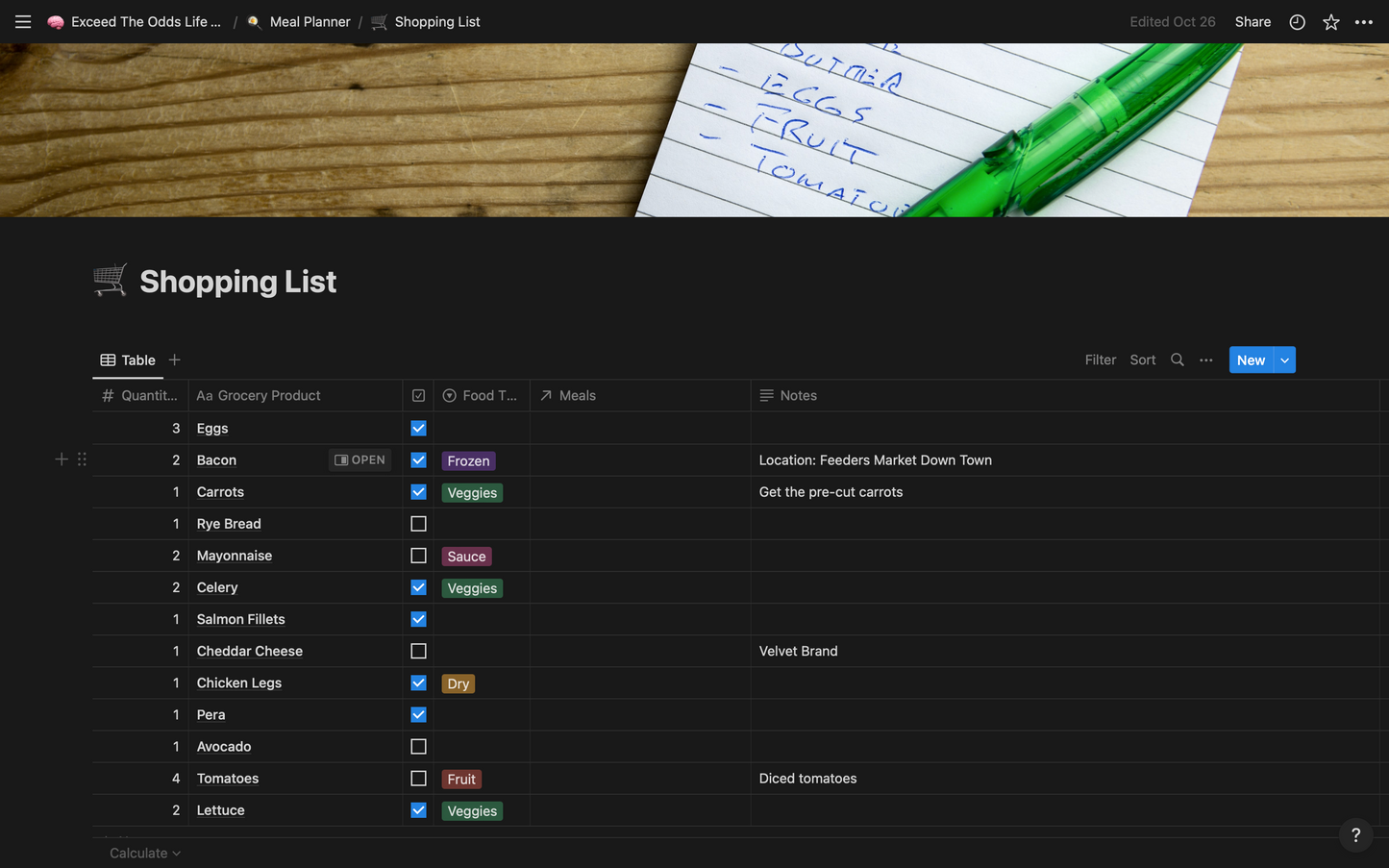
Task: Click the brain icon of Exceed The Odds workspace
Action: click(56, 22)
